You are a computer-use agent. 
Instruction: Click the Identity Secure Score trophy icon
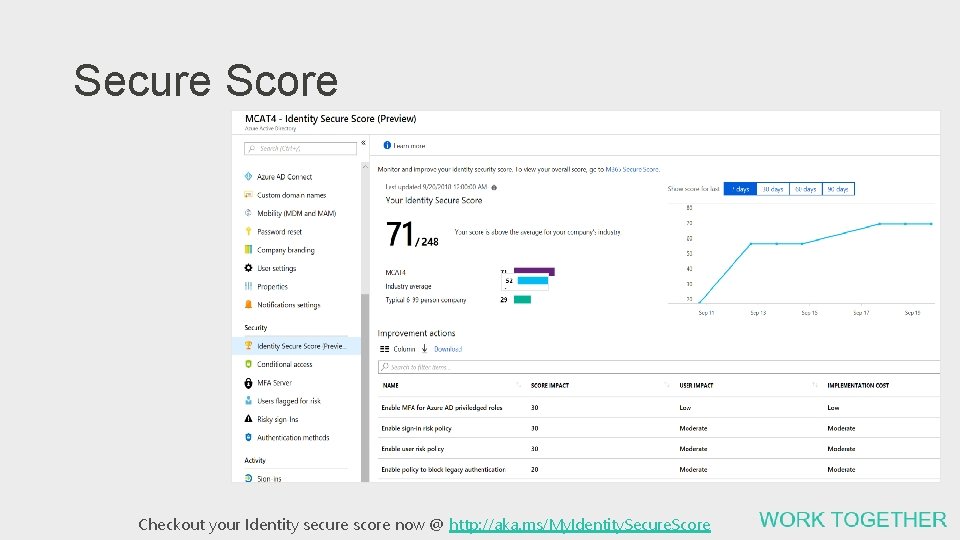point(248,345)
